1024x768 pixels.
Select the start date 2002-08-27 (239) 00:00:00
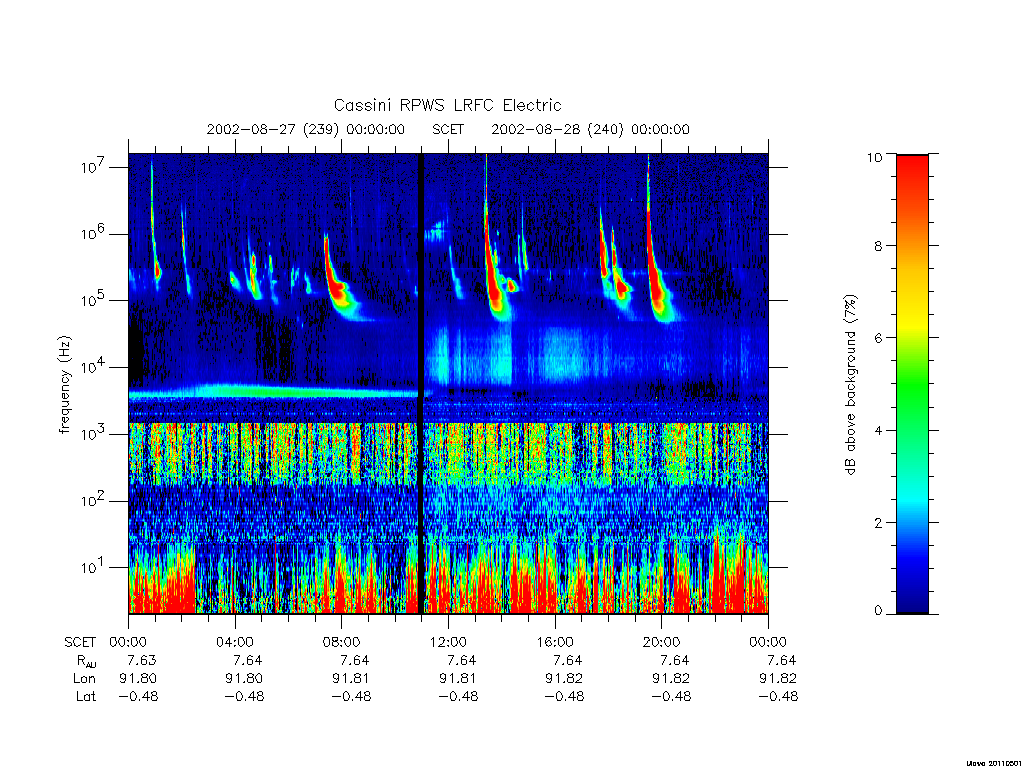(306, 129)
